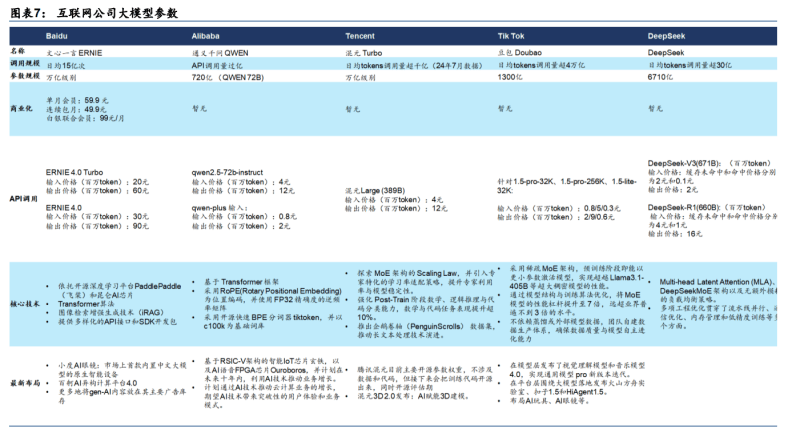The width and height of the screenshot is (800, 429).
Task: Click the 720亿 (QWEN 72B) cell
Action: (x=228, y=78)
